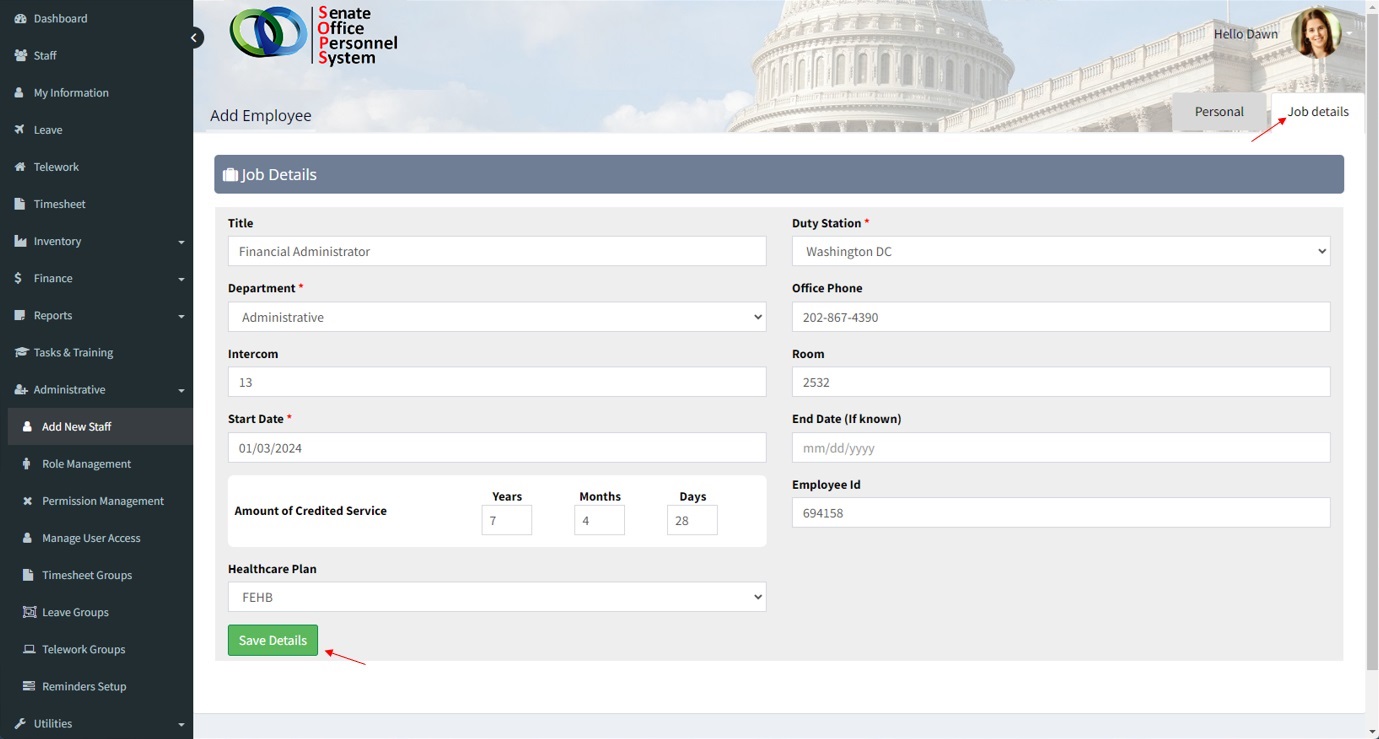
Task: Open Manage User Access link
Action: (x=91, y=538)
